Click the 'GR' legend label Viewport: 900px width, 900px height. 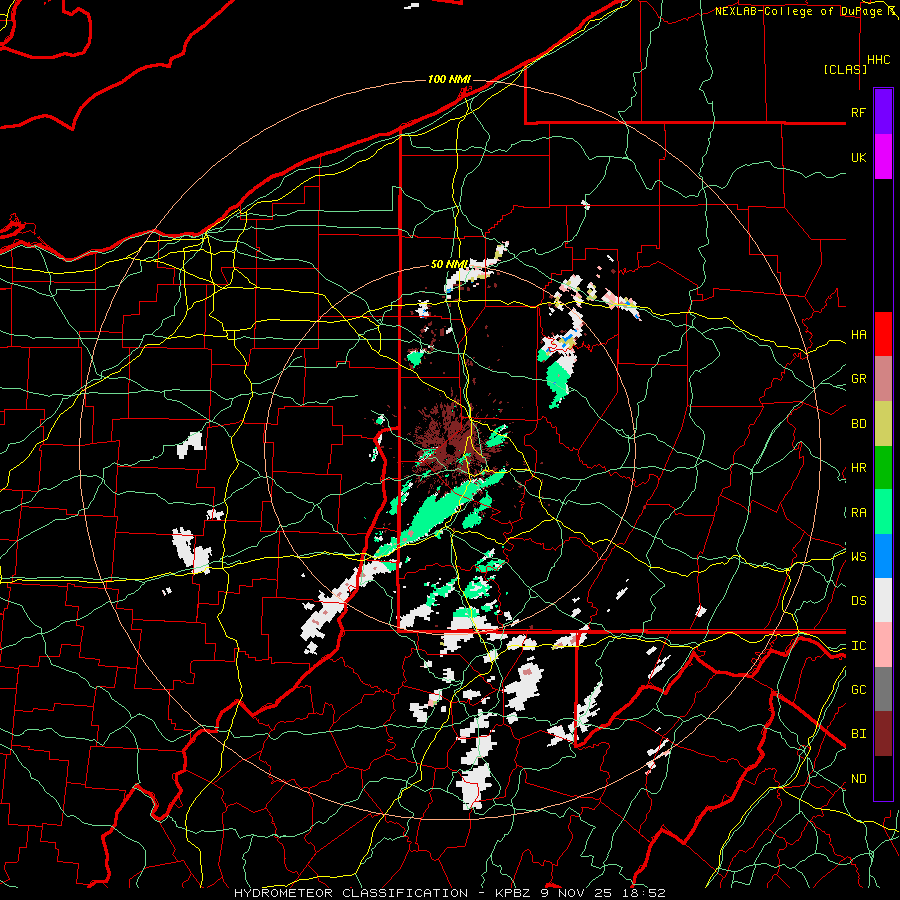[x=858, y=379]
